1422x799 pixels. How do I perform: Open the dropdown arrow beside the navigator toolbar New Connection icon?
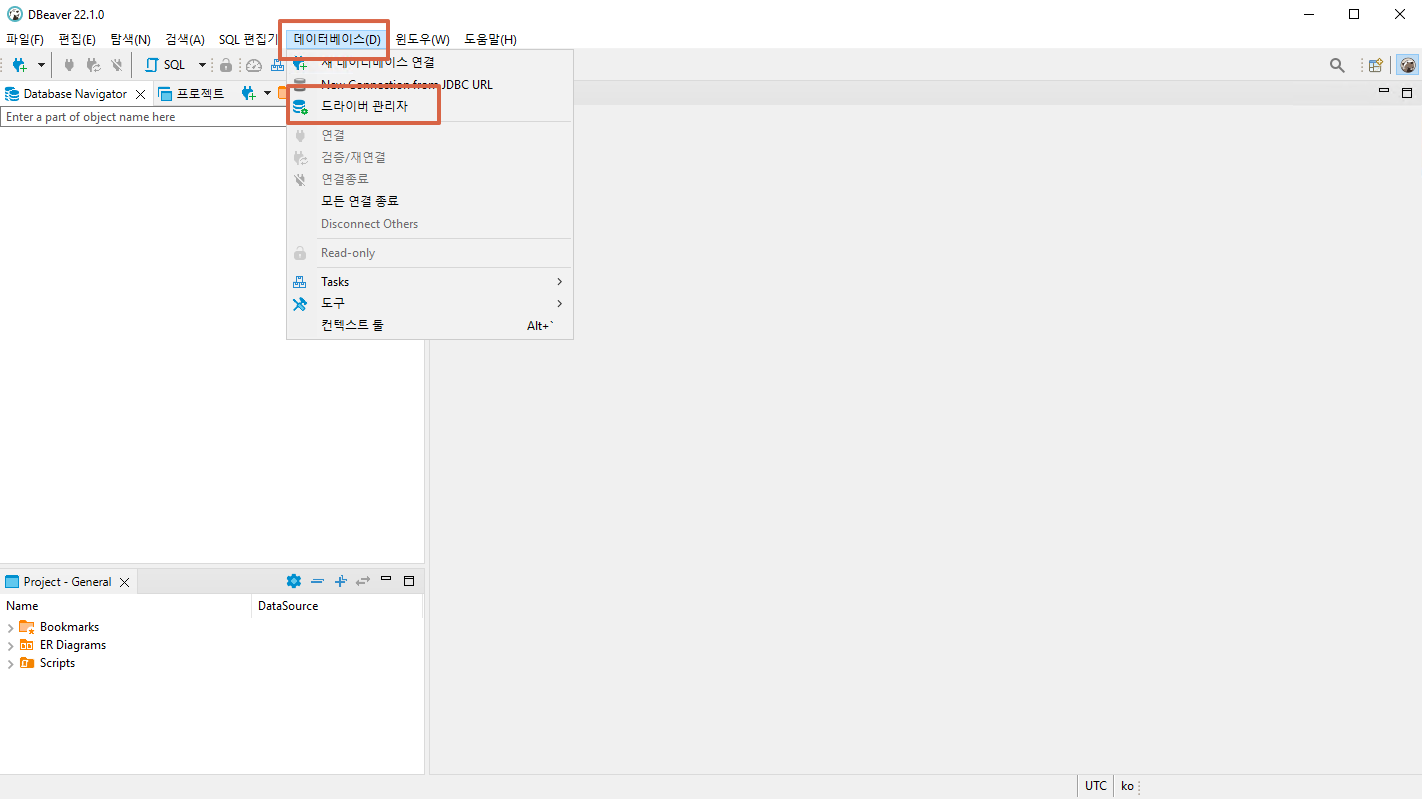pyautogui.click(x=267, y=93)
